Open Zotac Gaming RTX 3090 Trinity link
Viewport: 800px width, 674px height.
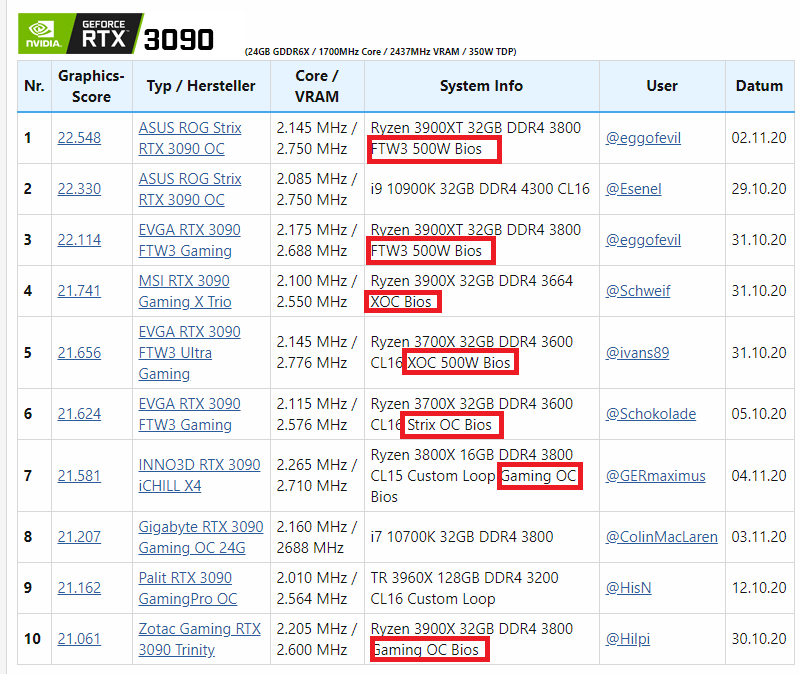(199, 639)
